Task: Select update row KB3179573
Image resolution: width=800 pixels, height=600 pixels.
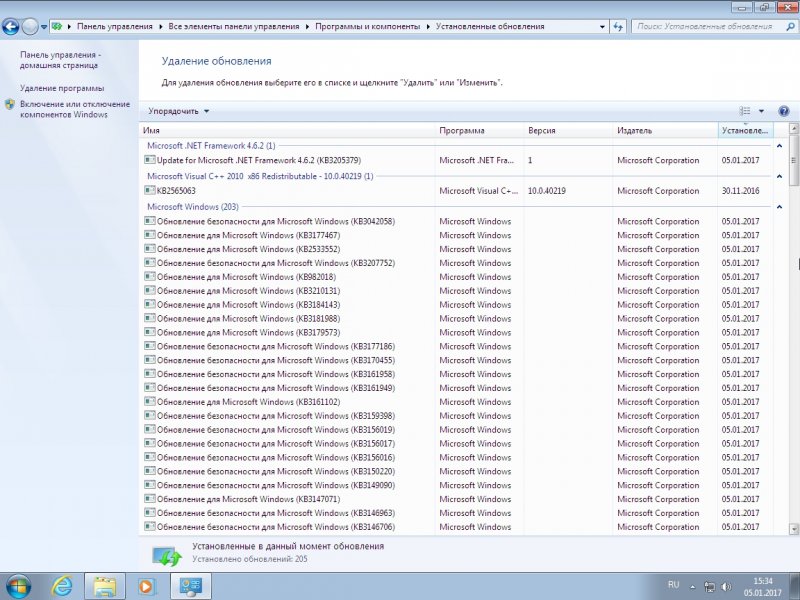Action: click(x=457, y=332)
